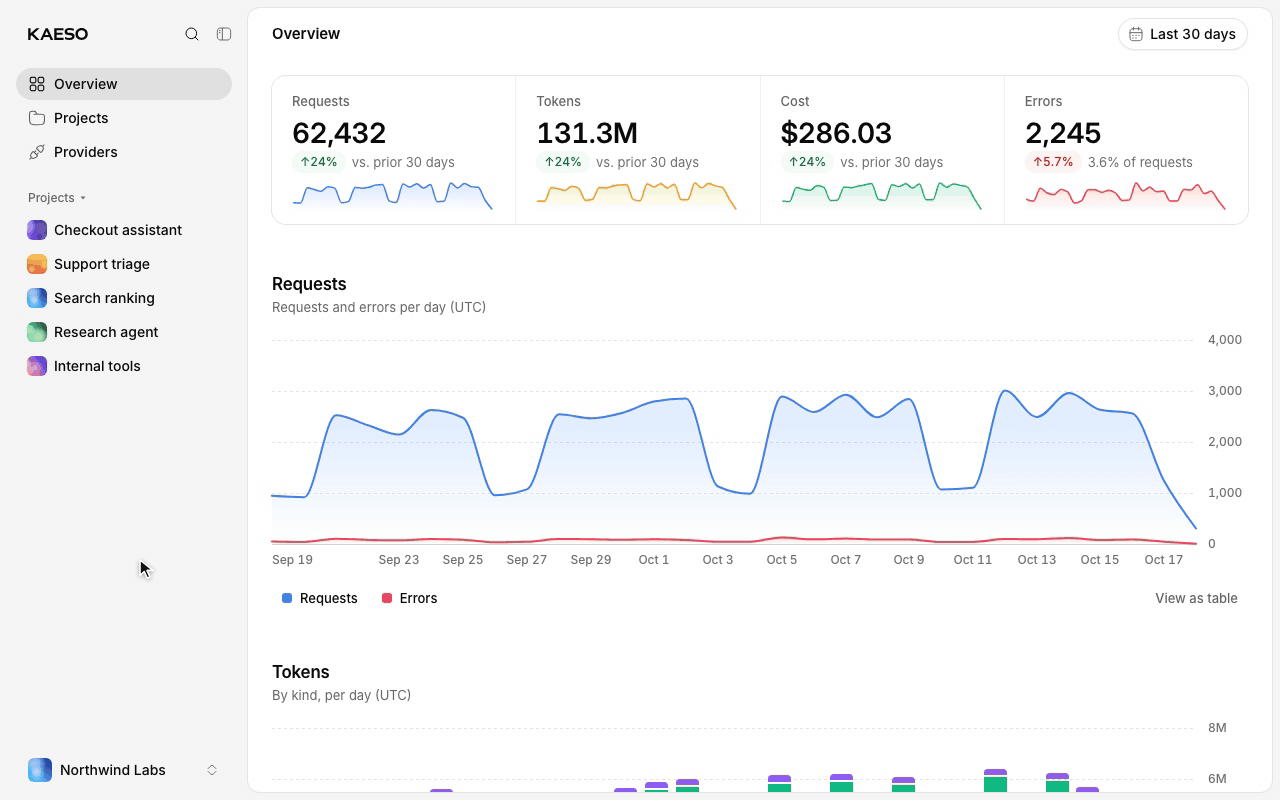1280x800 pixels.
Task: Click the Support triage project icon
Action: click(x=37, y=264)
